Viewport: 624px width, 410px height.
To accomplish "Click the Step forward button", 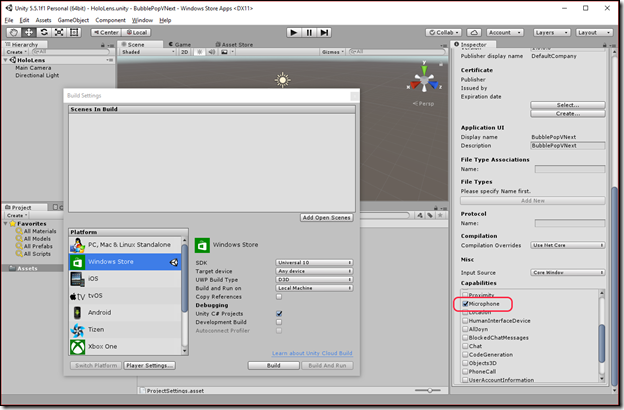I will 324,33.
